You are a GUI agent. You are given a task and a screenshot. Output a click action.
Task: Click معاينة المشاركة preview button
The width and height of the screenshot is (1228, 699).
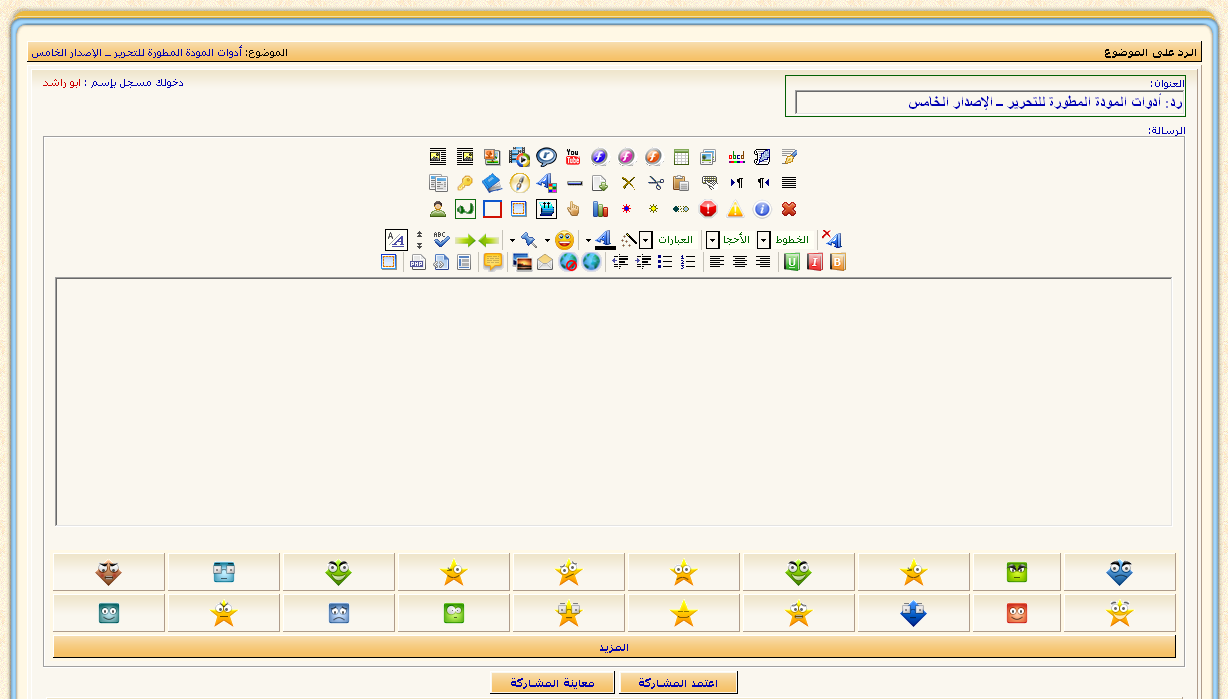point(552,683)
